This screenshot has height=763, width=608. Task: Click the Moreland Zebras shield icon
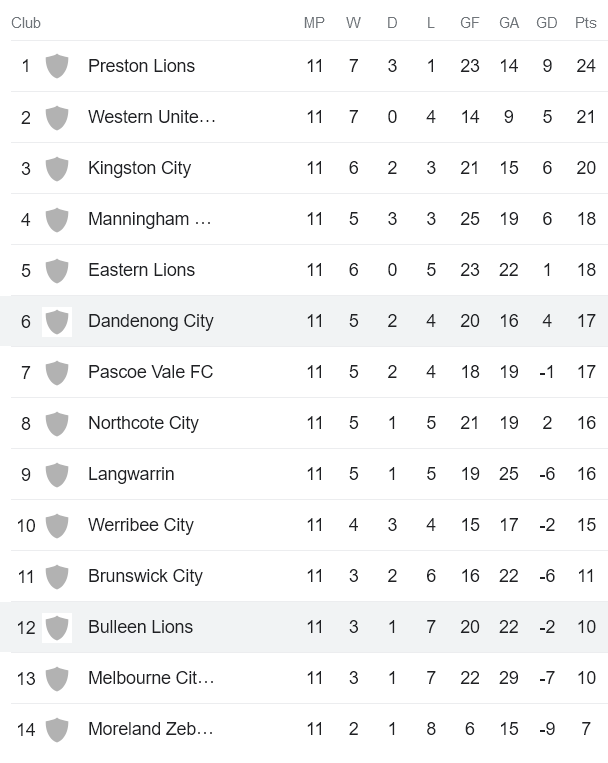[57, 729]
